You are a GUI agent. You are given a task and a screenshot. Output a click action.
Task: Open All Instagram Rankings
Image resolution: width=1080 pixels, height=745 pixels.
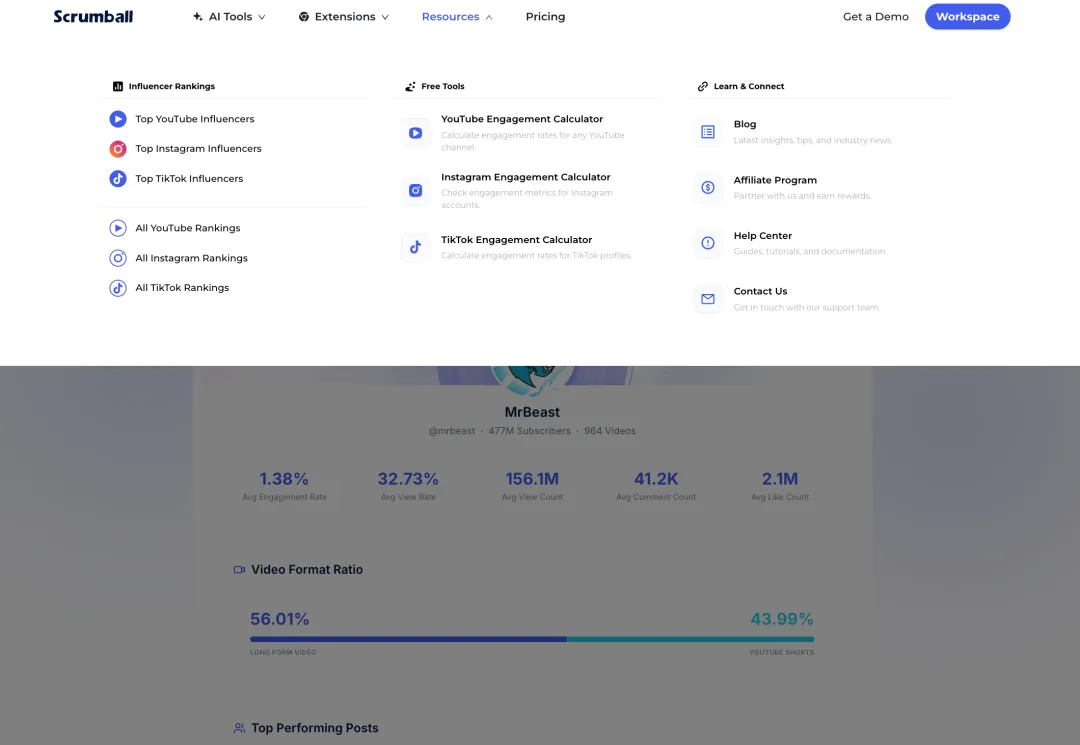click(x=190, y=257)
